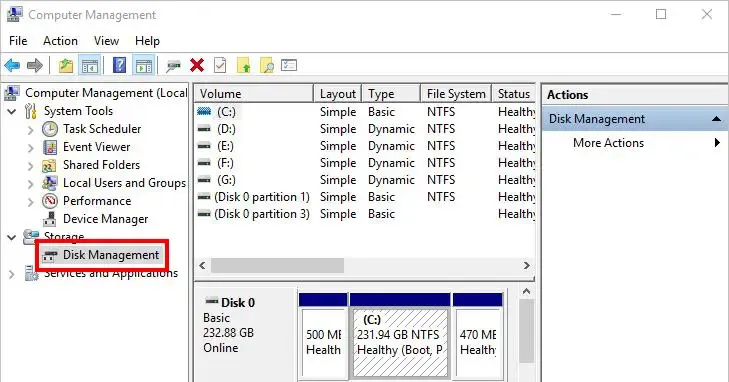
Task: Toggle Show/Hide Console Tree toolbar icon
Action: click(90, 66)
